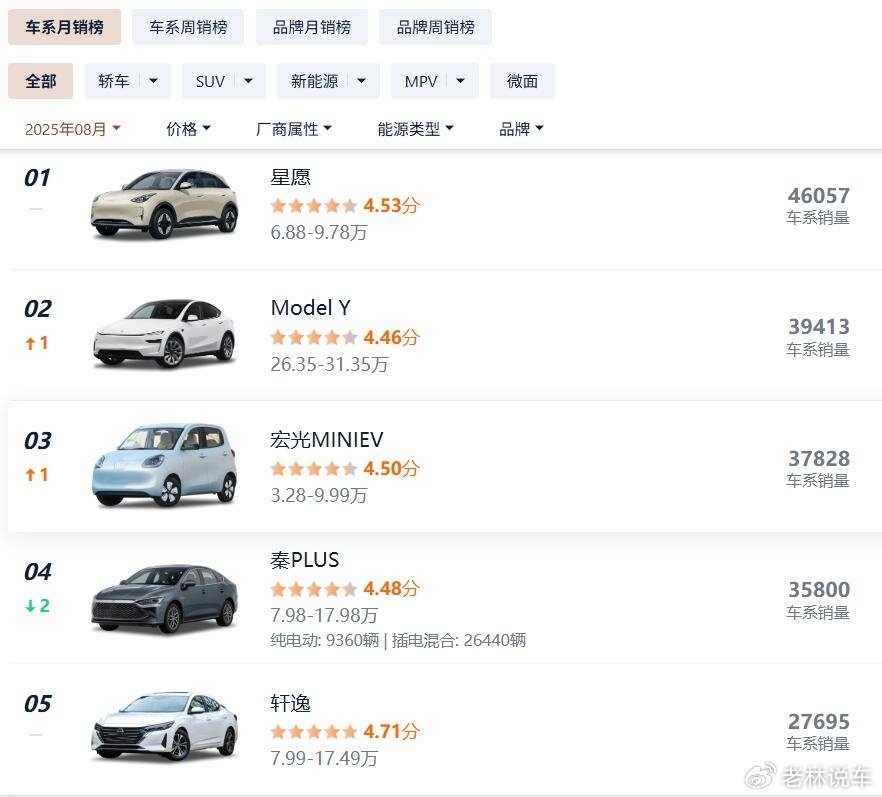Click the 轩逸 star rating
This screenshot has height=797, width=882.
[313, 732]
